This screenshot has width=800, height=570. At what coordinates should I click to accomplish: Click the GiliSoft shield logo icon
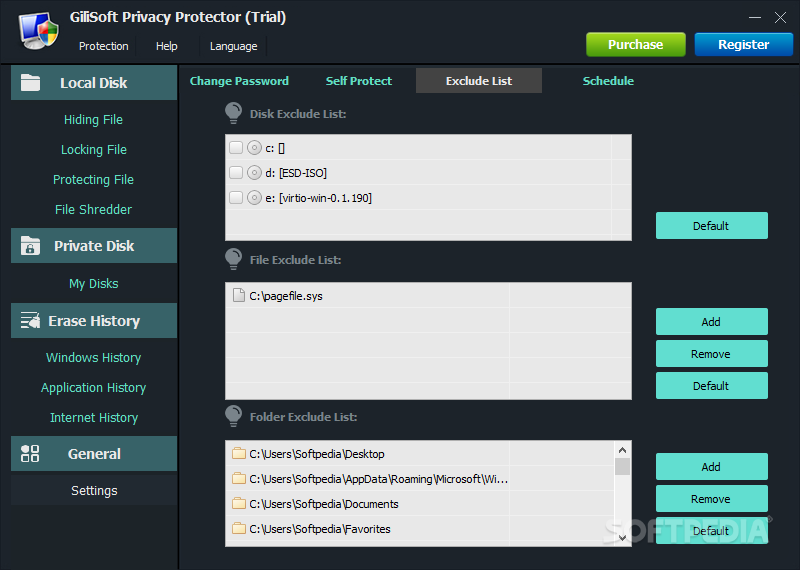tap(39, 32)
